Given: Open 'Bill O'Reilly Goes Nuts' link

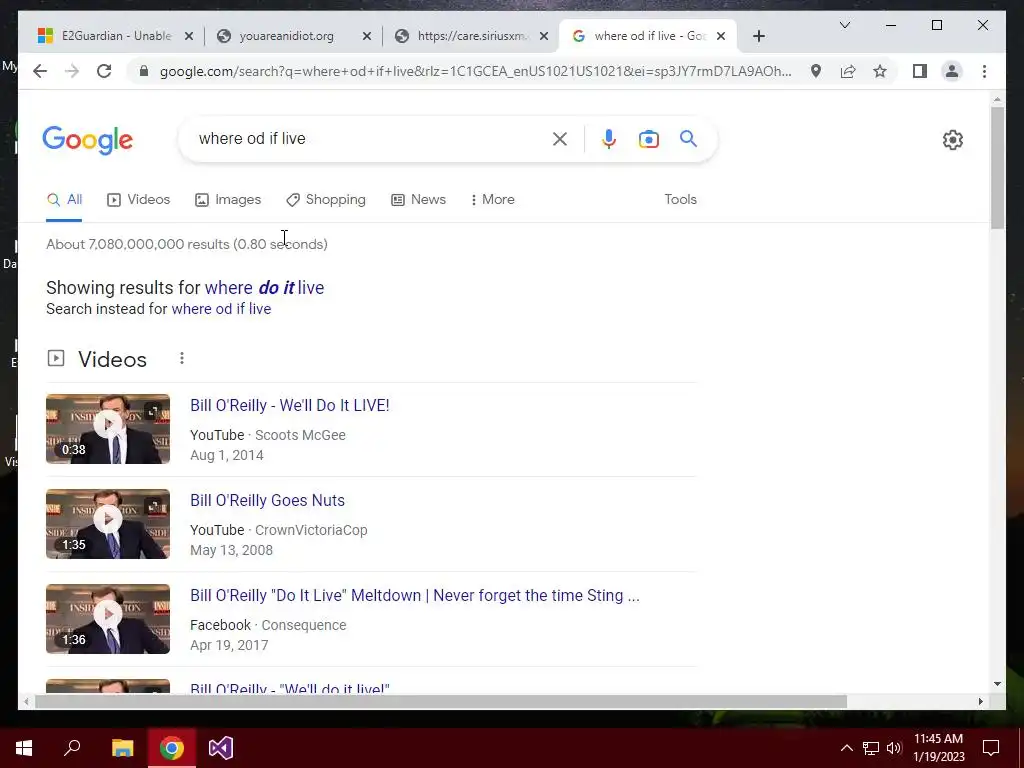Looking at the screenshot, I should coord(267,501).
